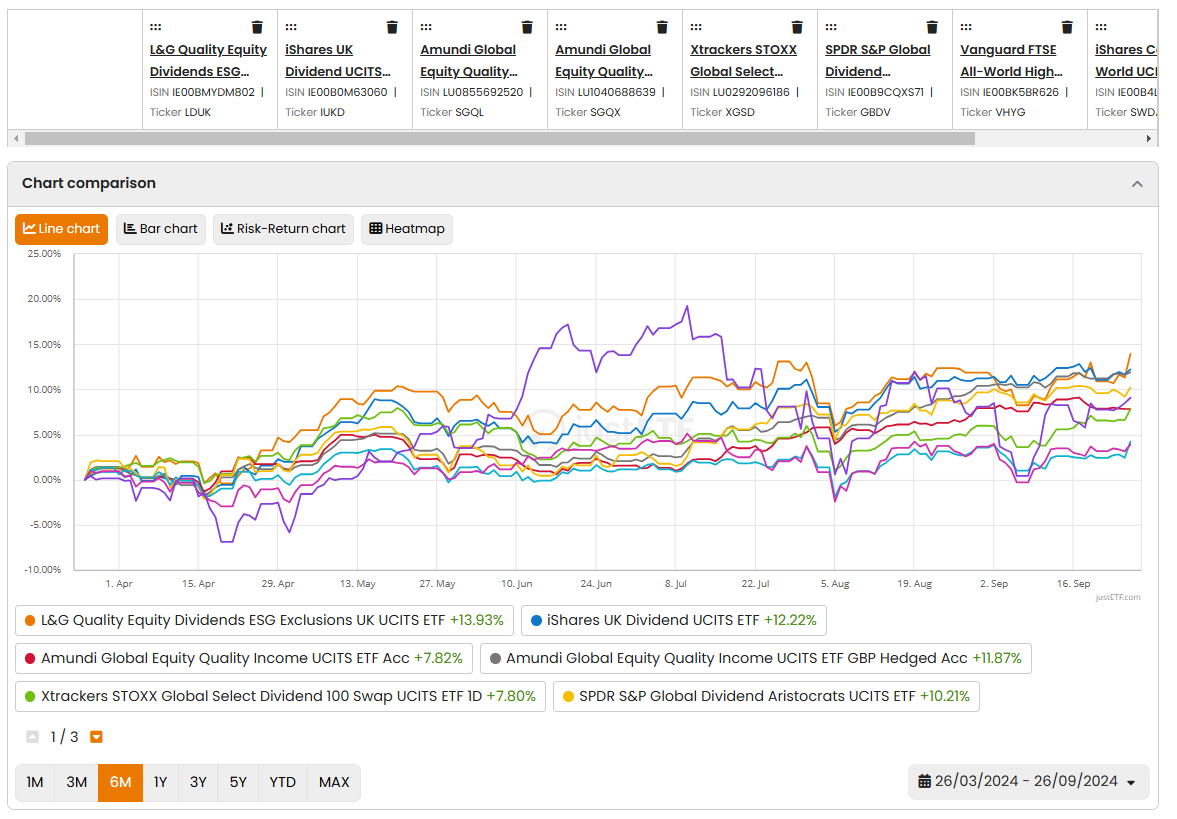Select 3Y time range
1177x819 pixels.
click(198, 782)
